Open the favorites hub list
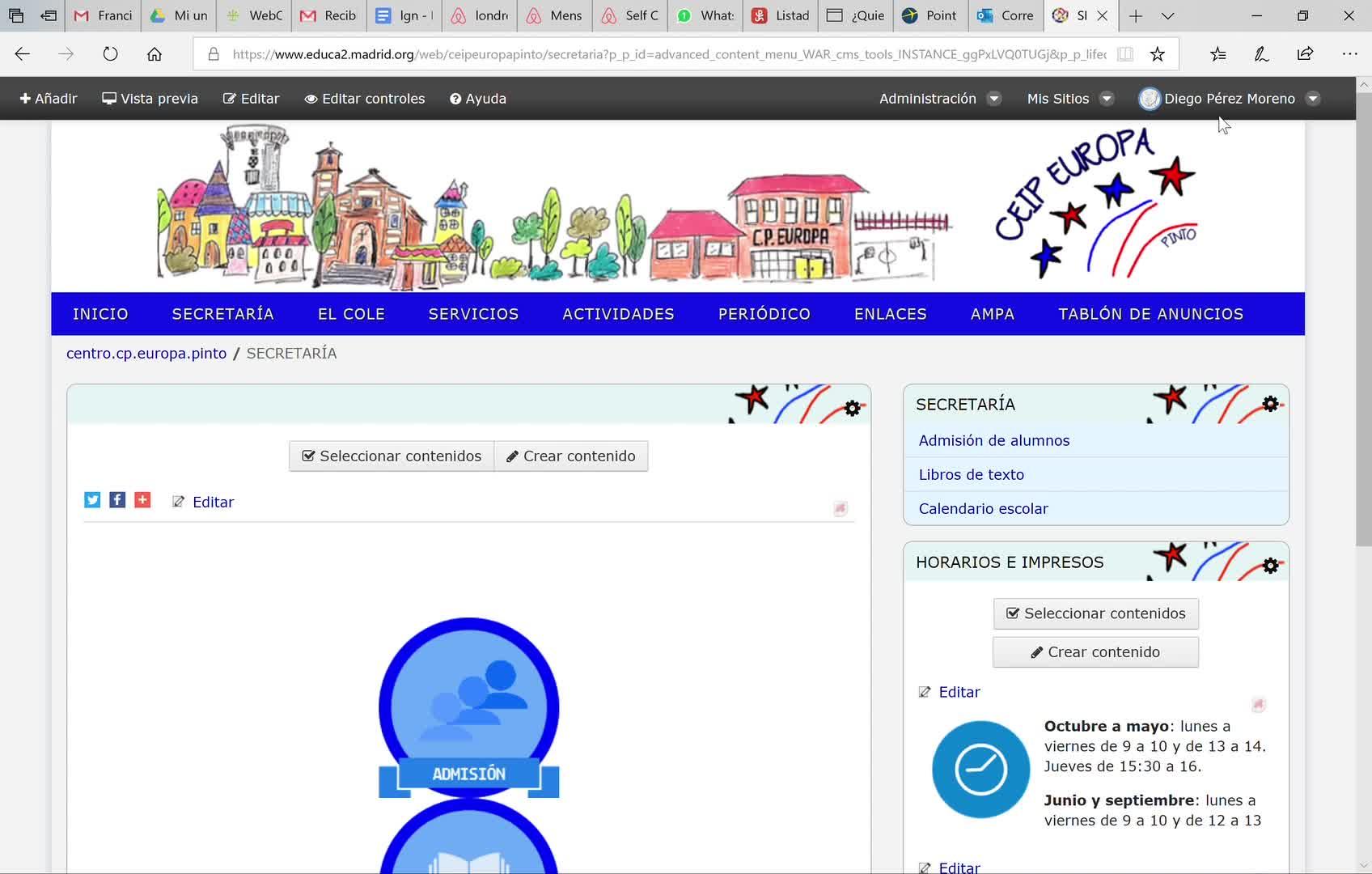 [x=1218, y=54]
